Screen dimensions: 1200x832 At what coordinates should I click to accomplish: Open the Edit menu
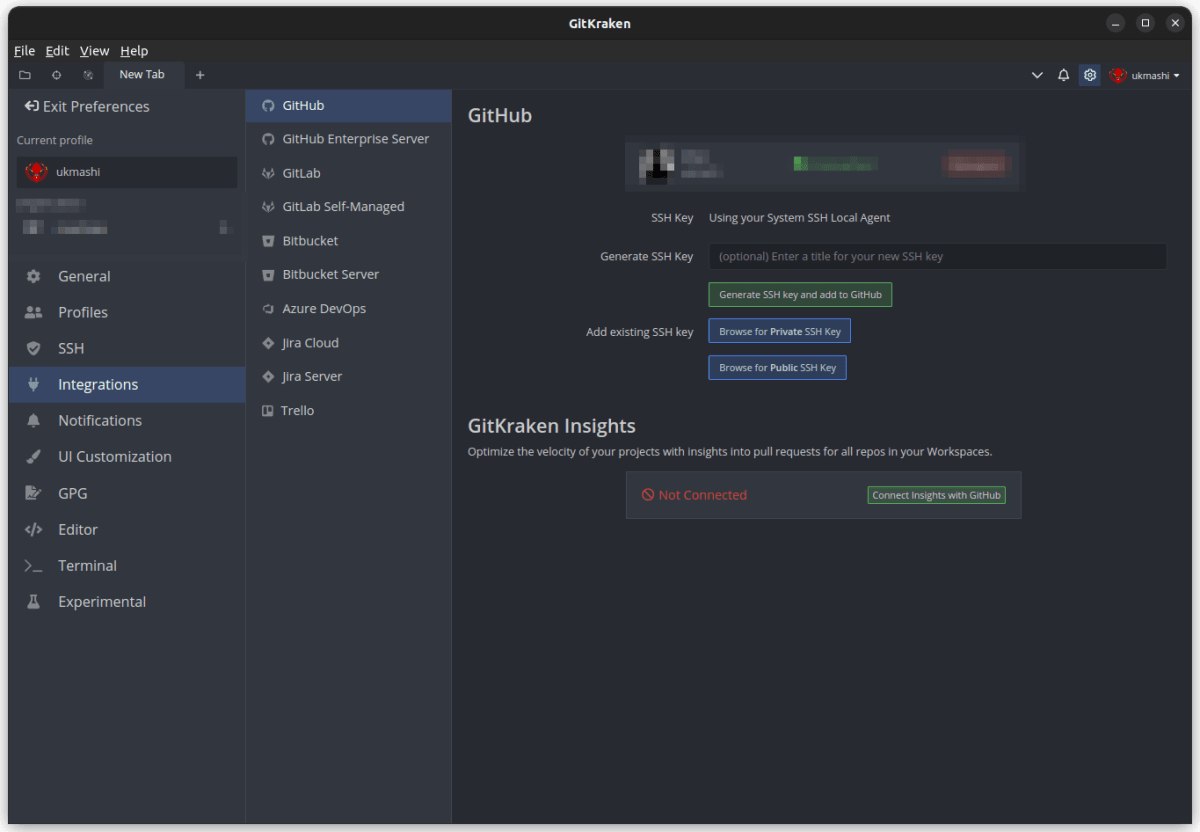click(x=57, y=51)
